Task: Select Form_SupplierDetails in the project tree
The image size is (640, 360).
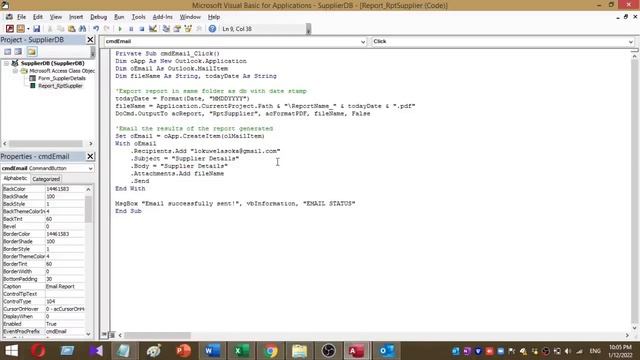Action: click(62, 78)
